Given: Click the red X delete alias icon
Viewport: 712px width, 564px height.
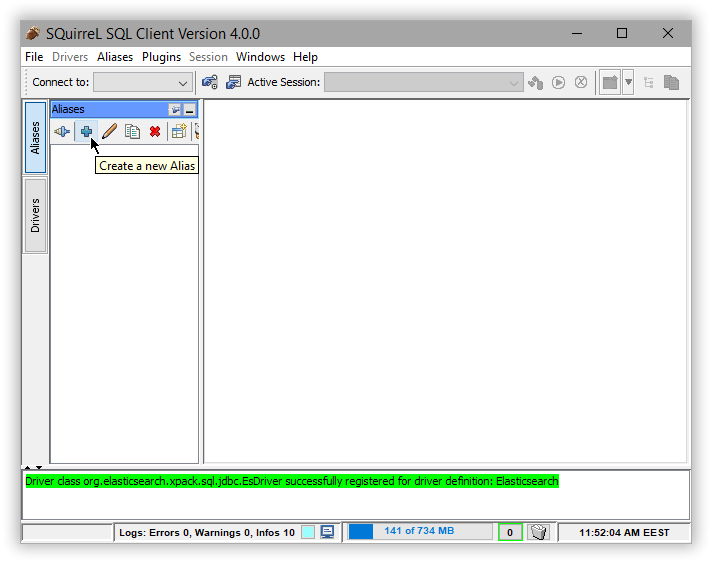Looking at the screenshot, I should [155, 131].
